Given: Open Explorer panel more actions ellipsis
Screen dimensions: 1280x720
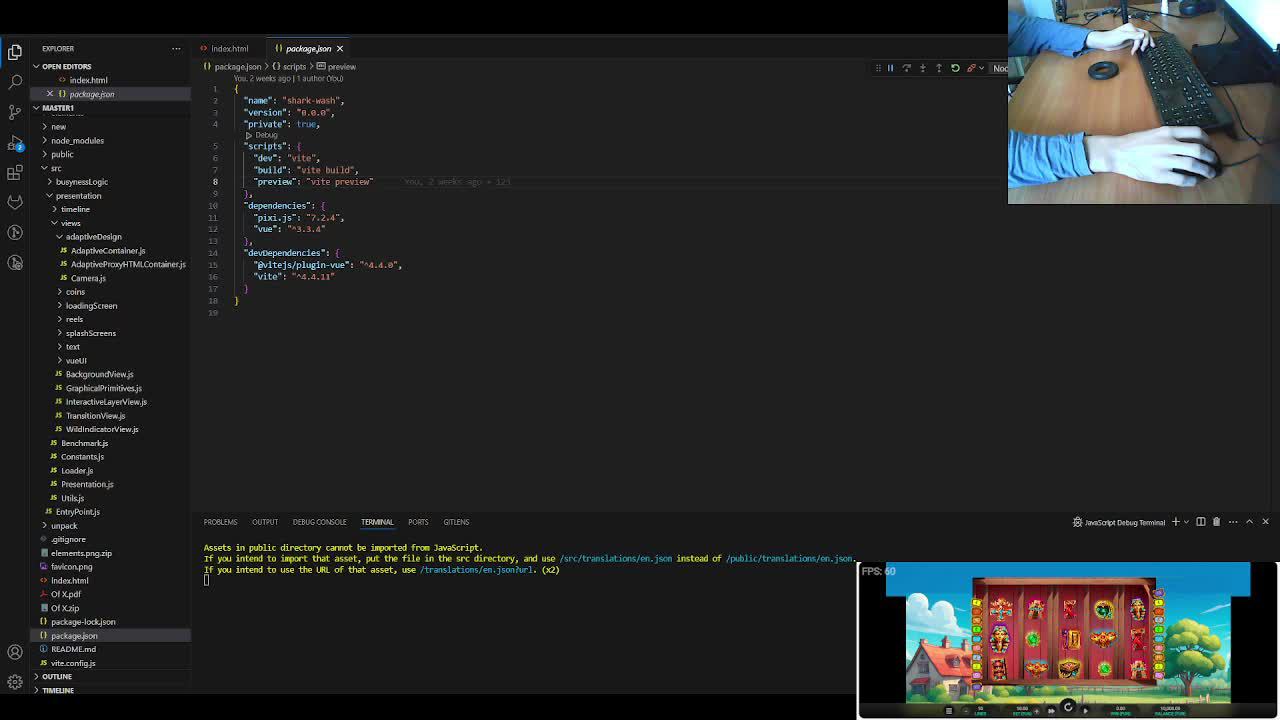Looking at the screenshot, I should click(x=176, y=48).
